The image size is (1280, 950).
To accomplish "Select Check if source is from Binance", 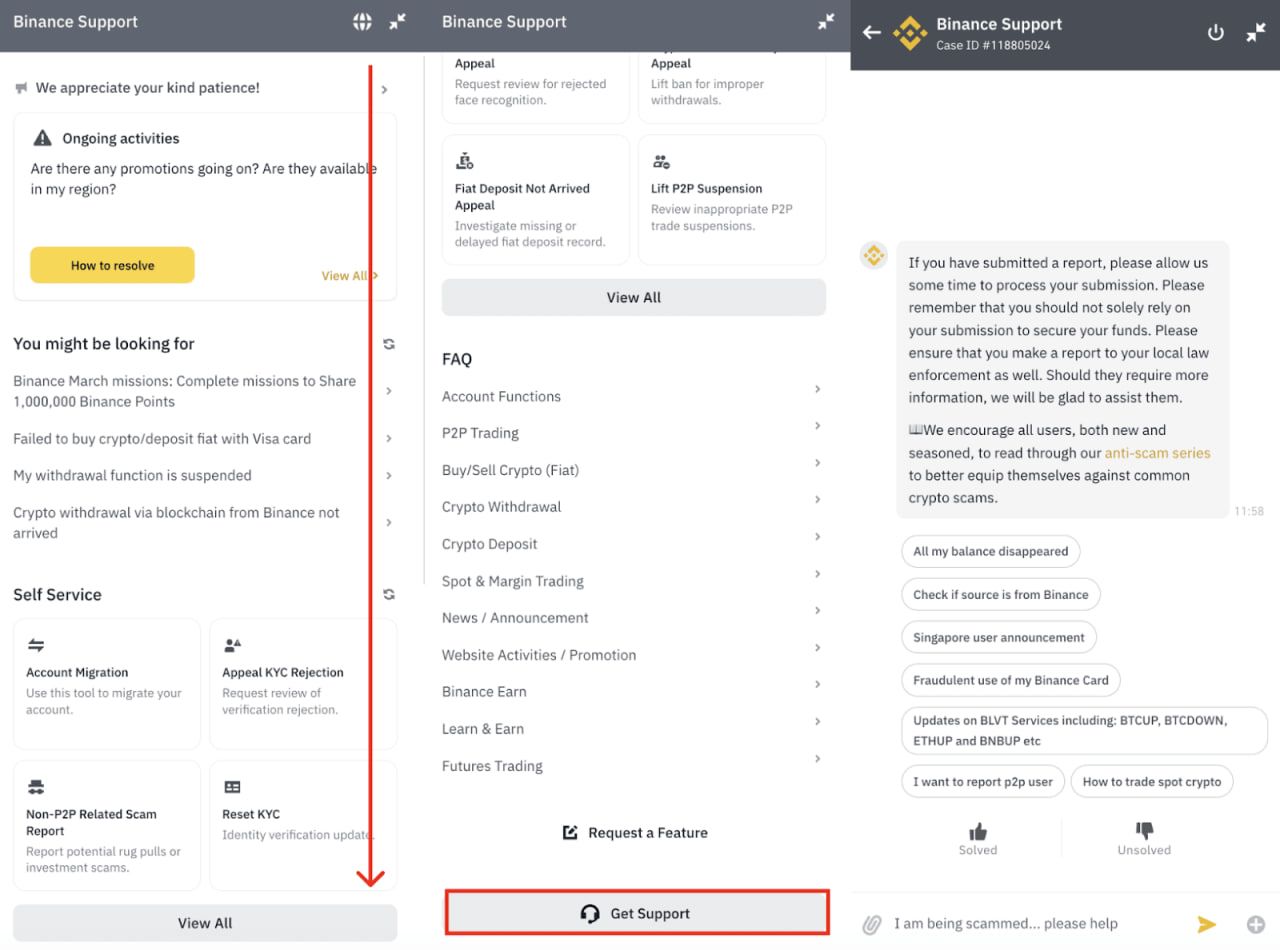I will click(1001, 594).
